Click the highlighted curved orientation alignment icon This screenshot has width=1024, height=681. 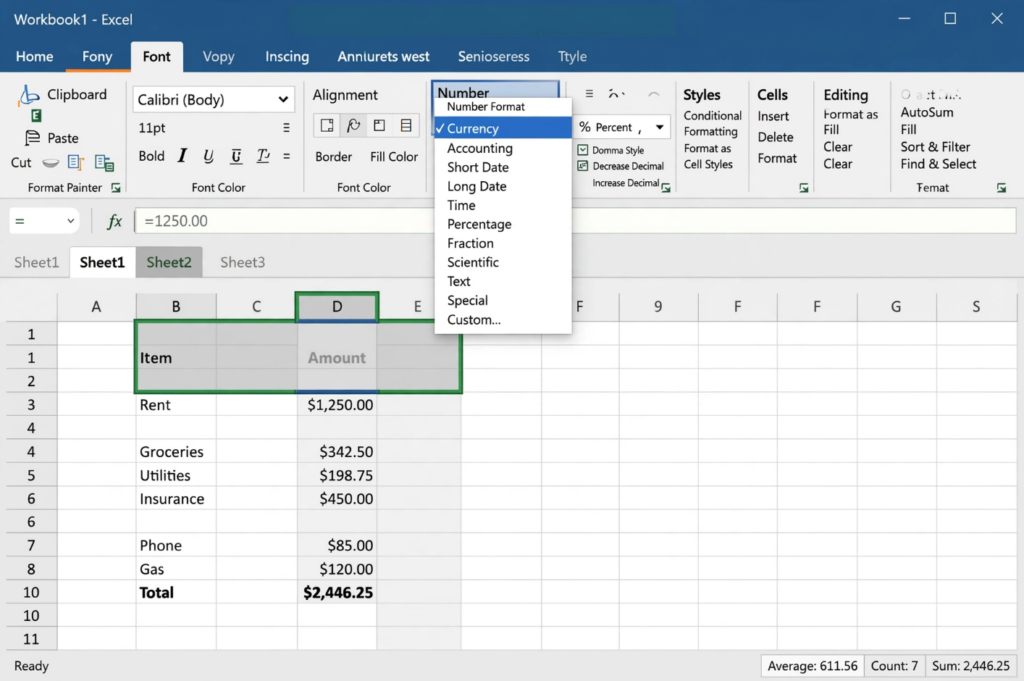353,125
